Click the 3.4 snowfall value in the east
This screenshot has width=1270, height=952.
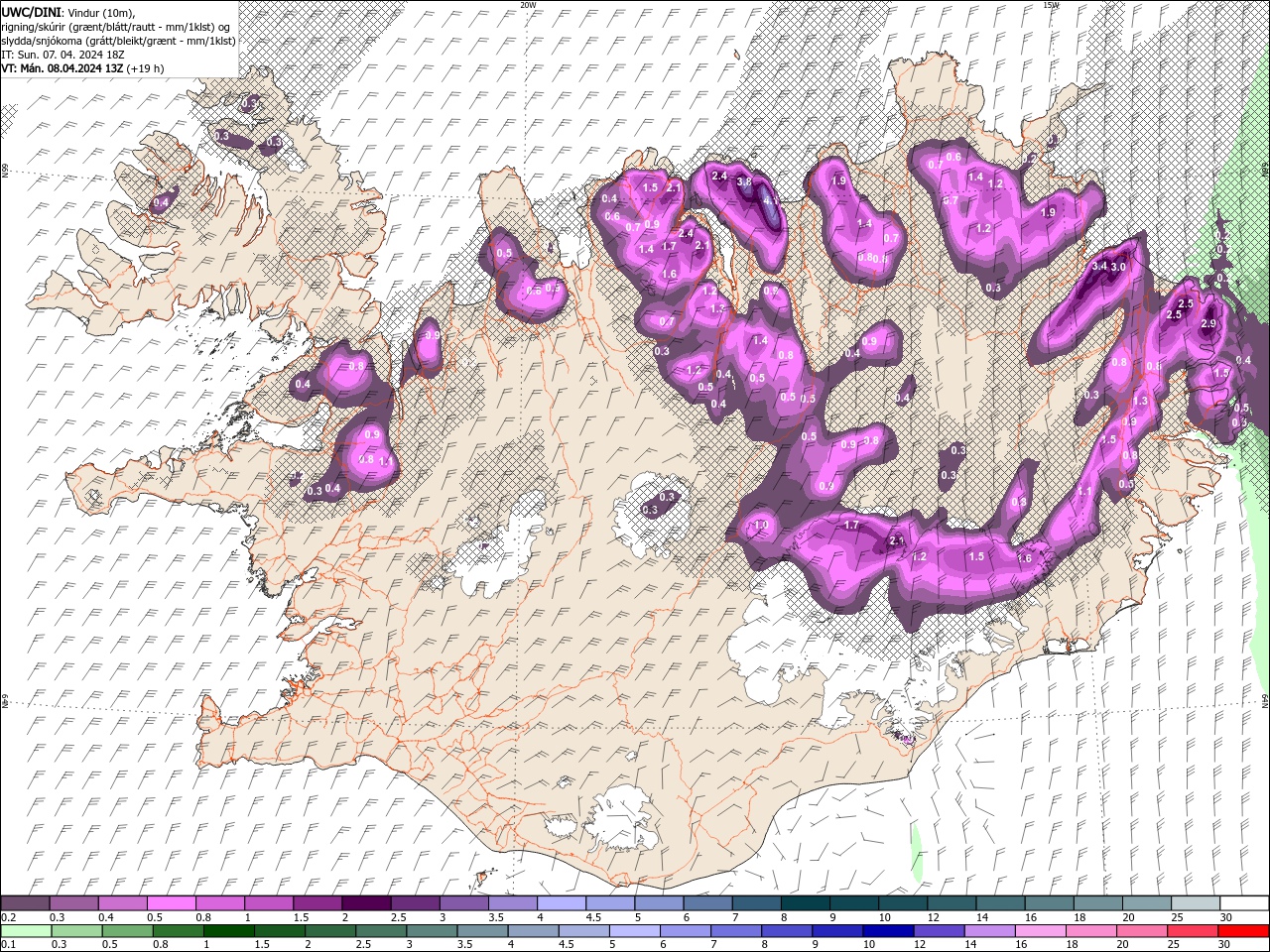pos(1099,267)
